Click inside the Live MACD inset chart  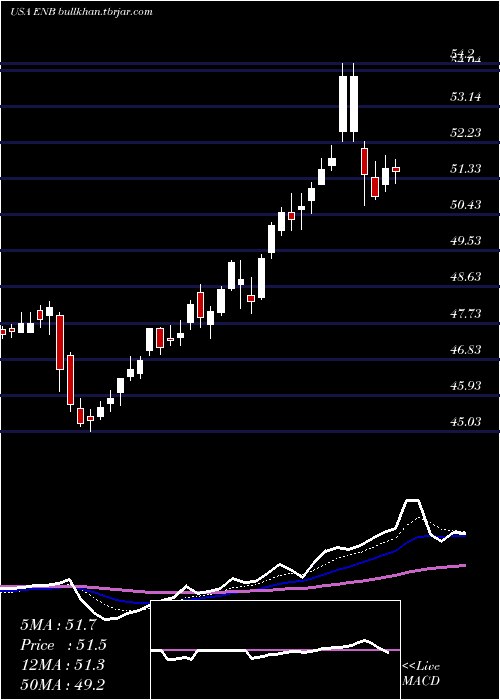275,650
